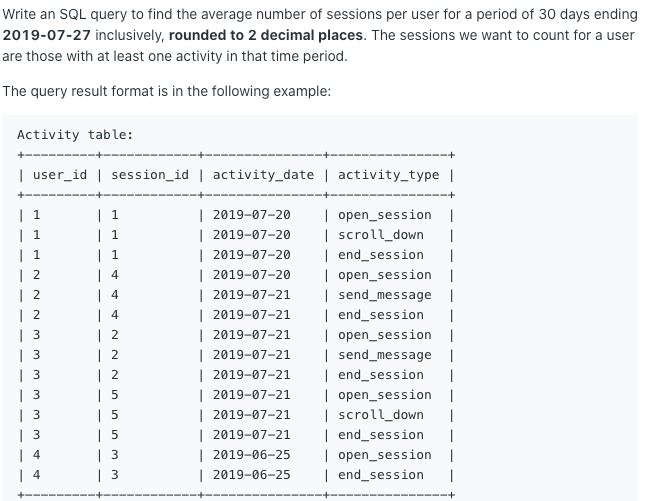Click scroll_down cell for session 5

pyautogui.click(x=381, y=415)
